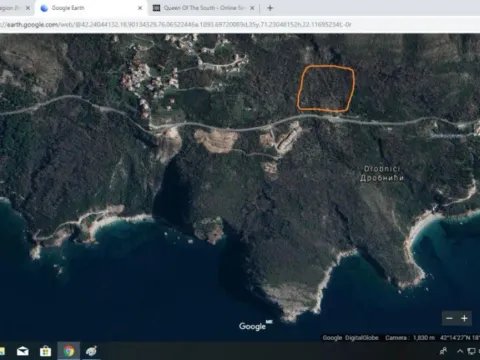Click the Camera: 1,830 m altitude readout
Image resolution: width=480 pixels, height=360 pixels.
410,338
